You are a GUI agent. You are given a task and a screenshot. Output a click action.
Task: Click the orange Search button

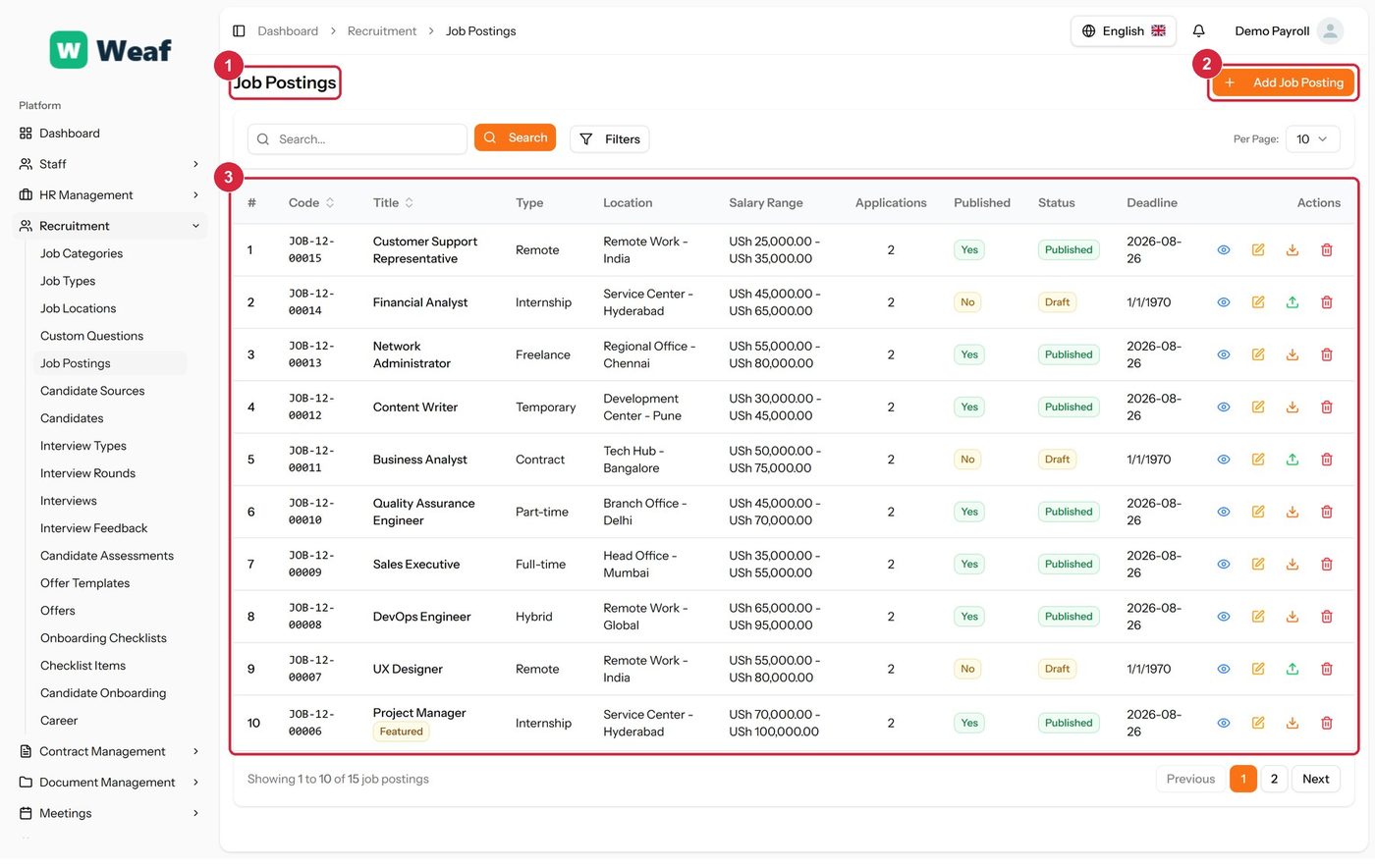pyautogui.click(x=515, y=137)
